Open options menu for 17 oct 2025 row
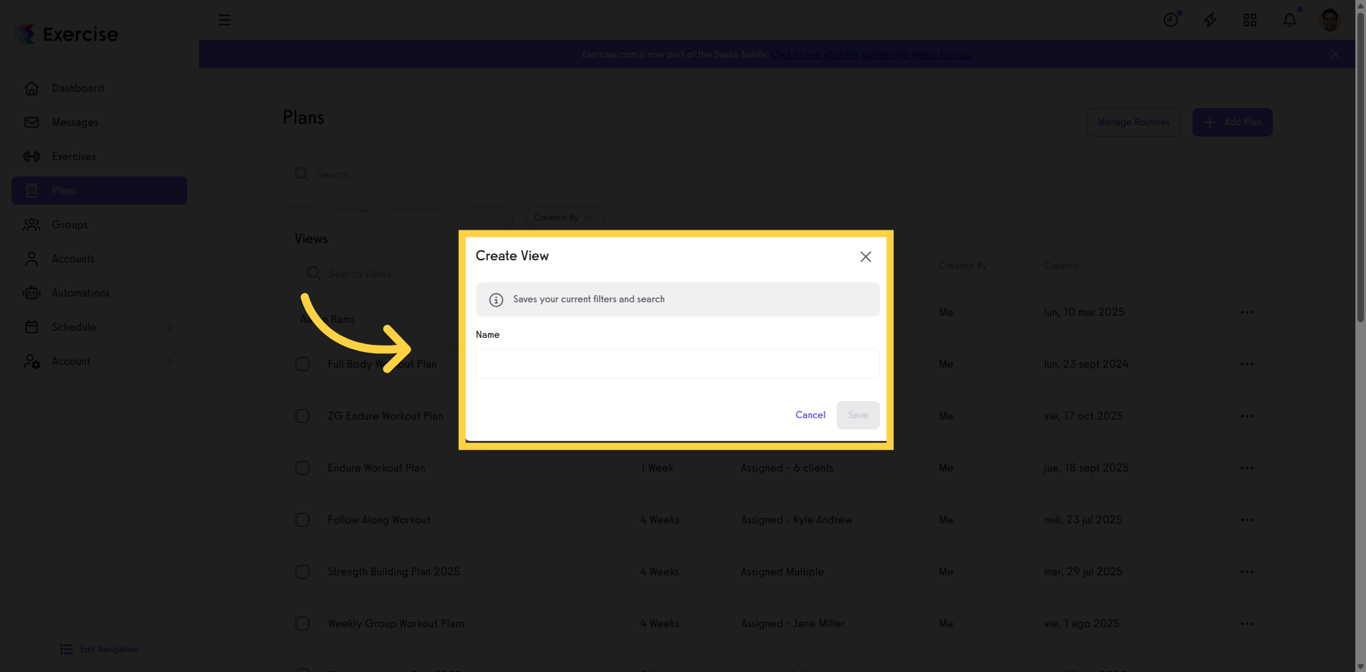The image size is (1366, 672). click(x=1246, y=416)
